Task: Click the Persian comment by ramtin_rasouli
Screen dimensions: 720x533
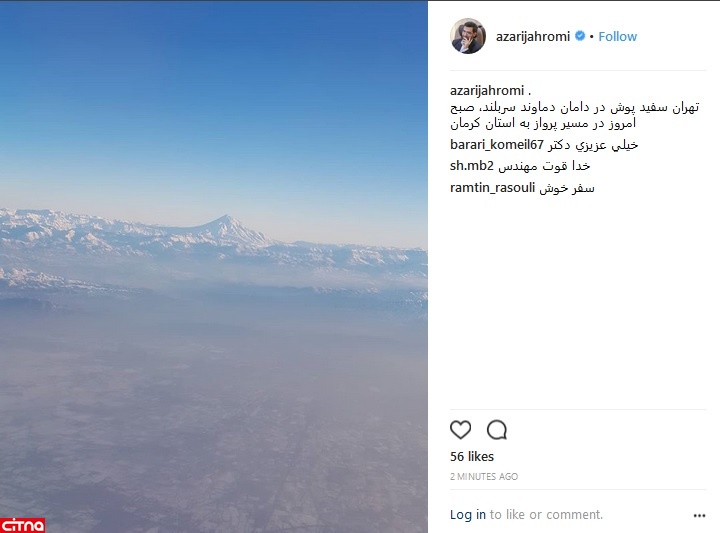Action: click(x=567, y=188)
